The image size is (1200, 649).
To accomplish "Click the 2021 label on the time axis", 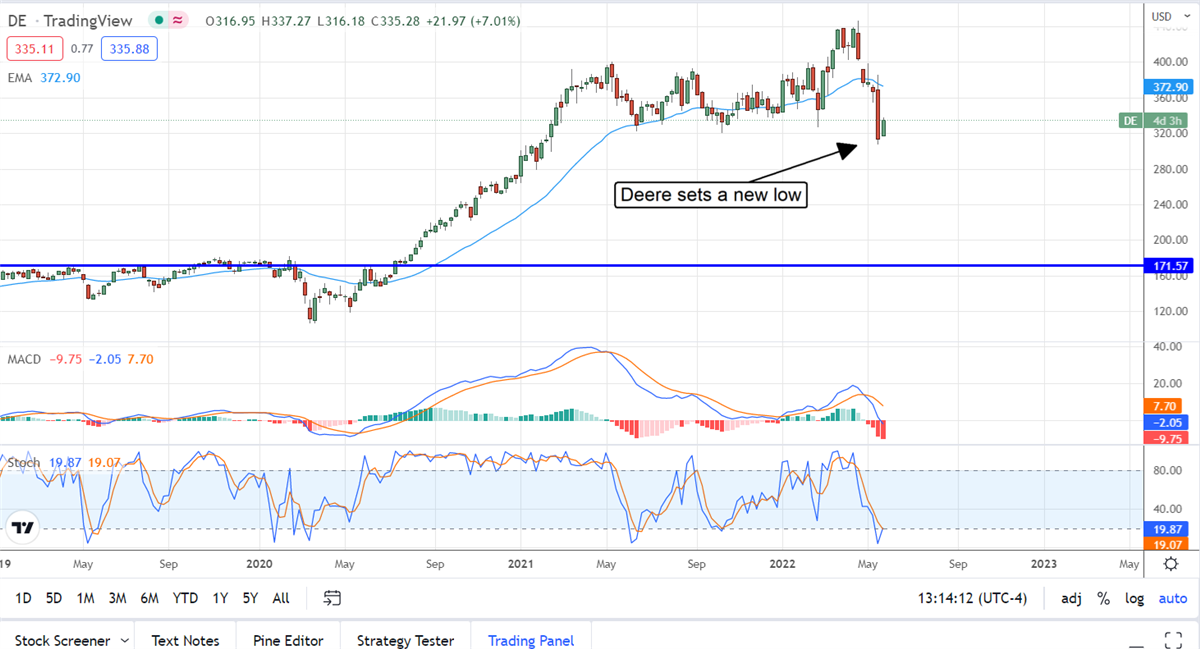I will (x=522, y=563).
